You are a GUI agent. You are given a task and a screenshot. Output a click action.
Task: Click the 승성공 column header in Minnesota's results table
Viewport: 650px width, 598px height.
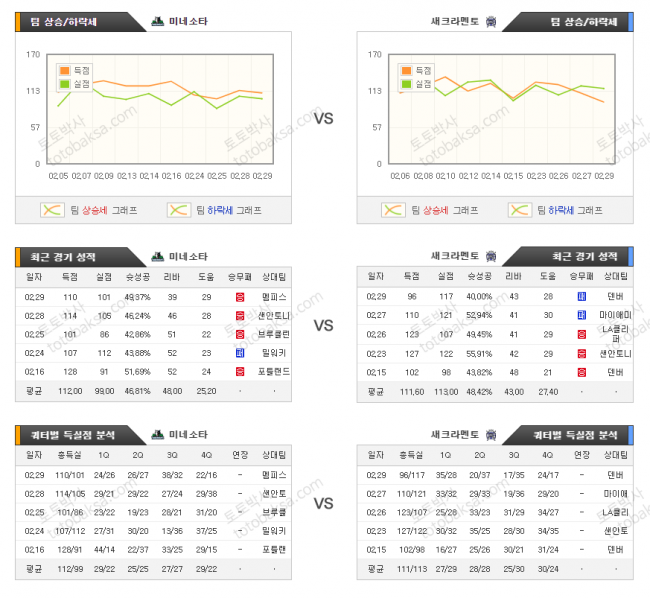click(138, 275)
